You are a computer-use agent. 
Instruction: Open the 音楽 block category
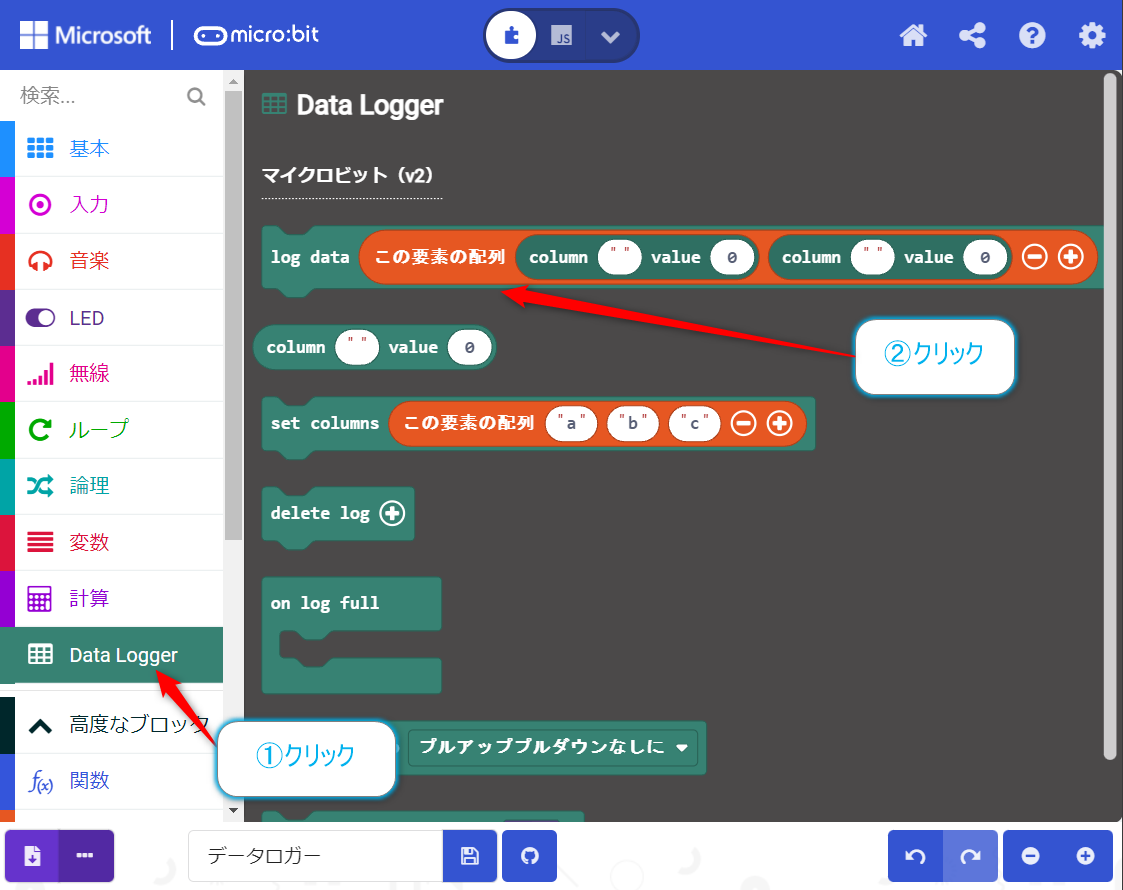112,261
